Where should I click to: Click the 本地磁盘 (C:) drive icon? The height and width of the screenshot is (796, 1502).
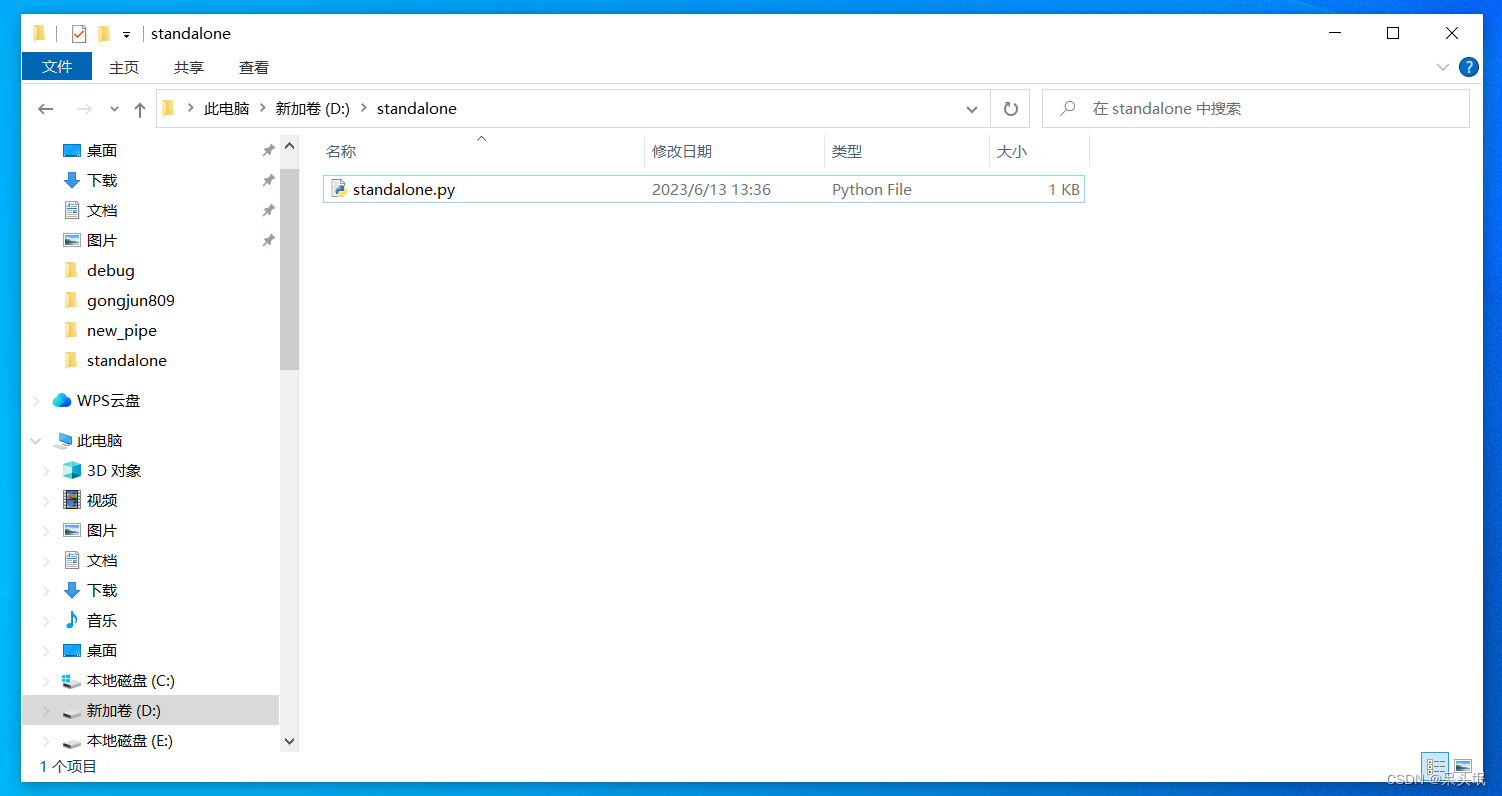71,681
